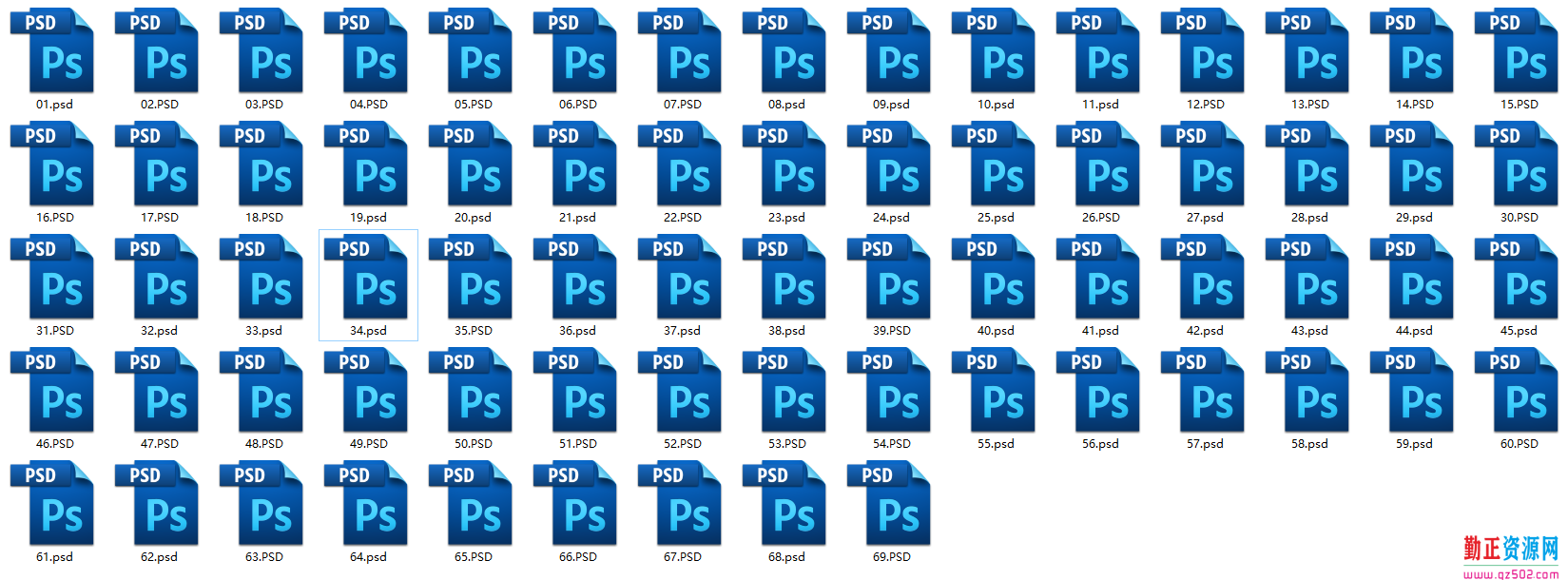Click the highlighted 34.psd file icon
The image size is (1568, 580).
[x=366, y=277]
